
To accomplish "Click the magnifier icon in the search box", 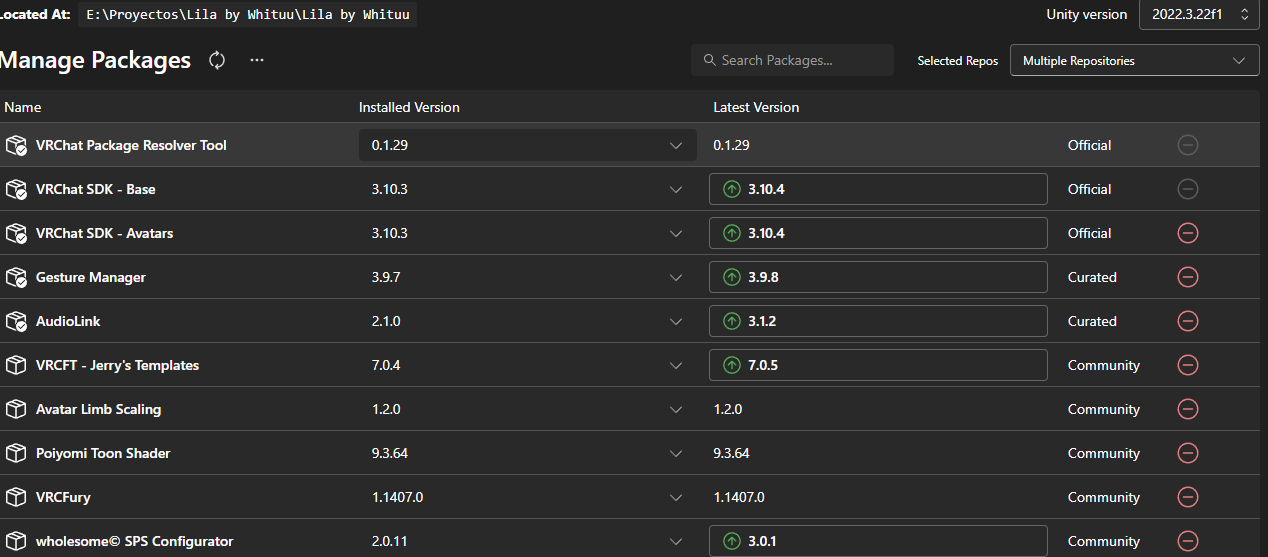I will (x=709, y=60).
